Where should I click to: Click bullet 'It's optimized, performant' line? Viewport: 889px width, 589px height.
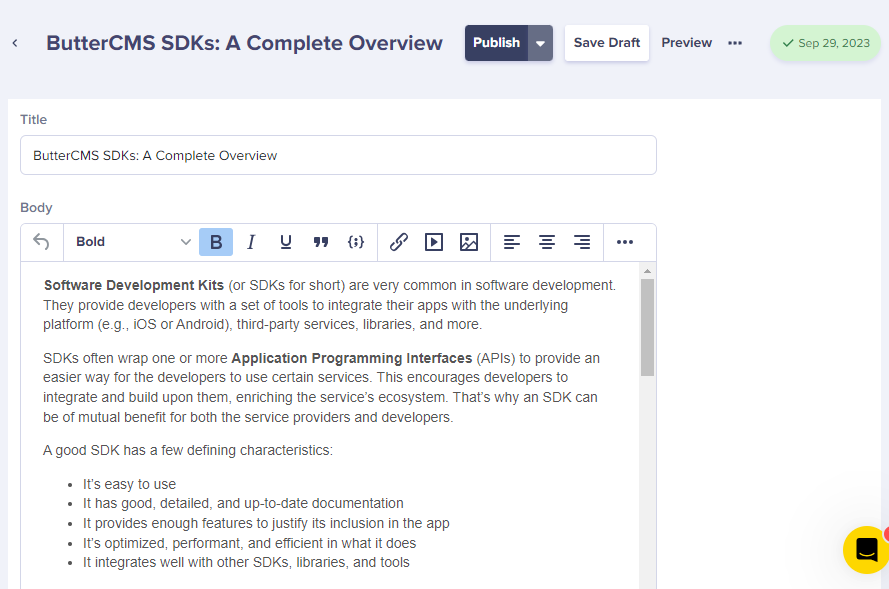249,543
